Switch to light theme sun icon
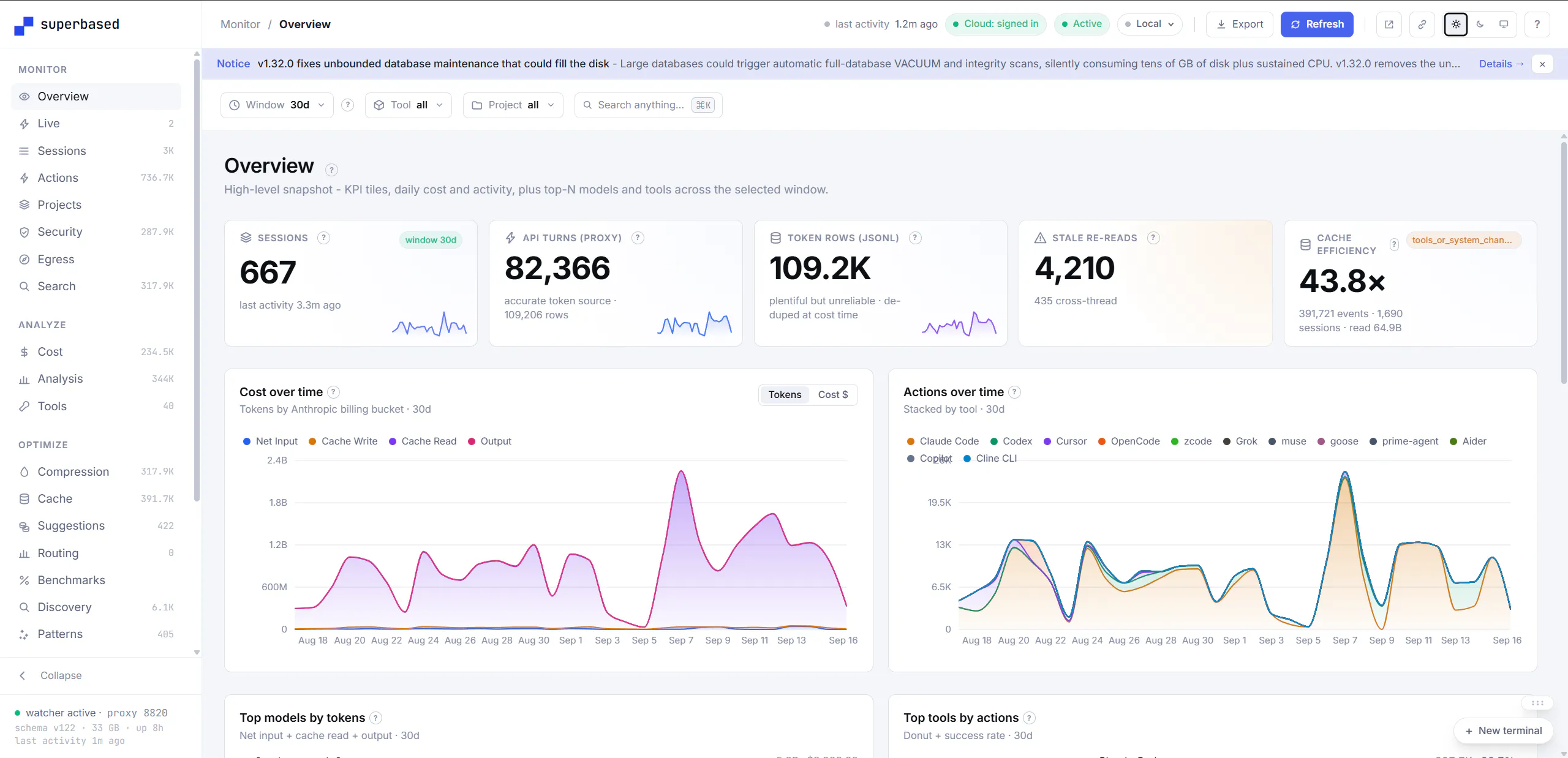Screen dimensions: 1568x758 coord(1456,24)
